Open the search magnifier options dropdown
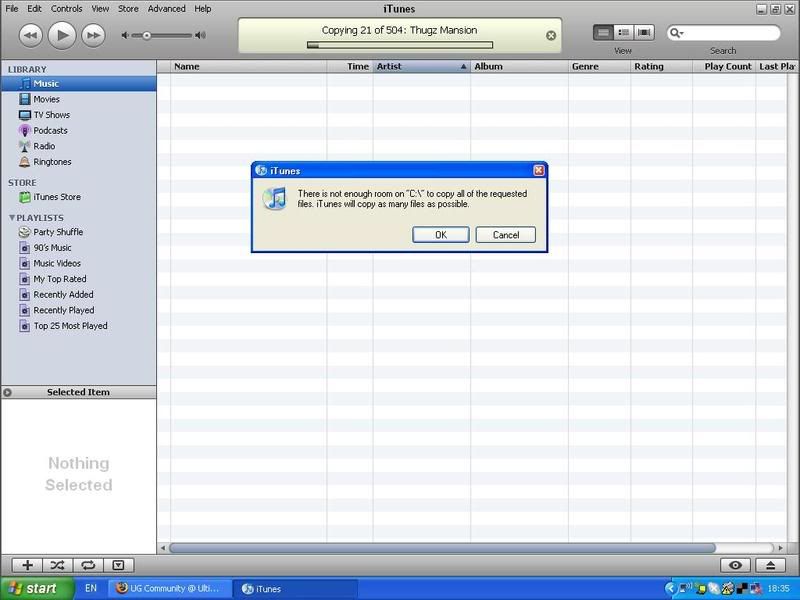The width and height of the screenshot is (800, 600). 677,33
